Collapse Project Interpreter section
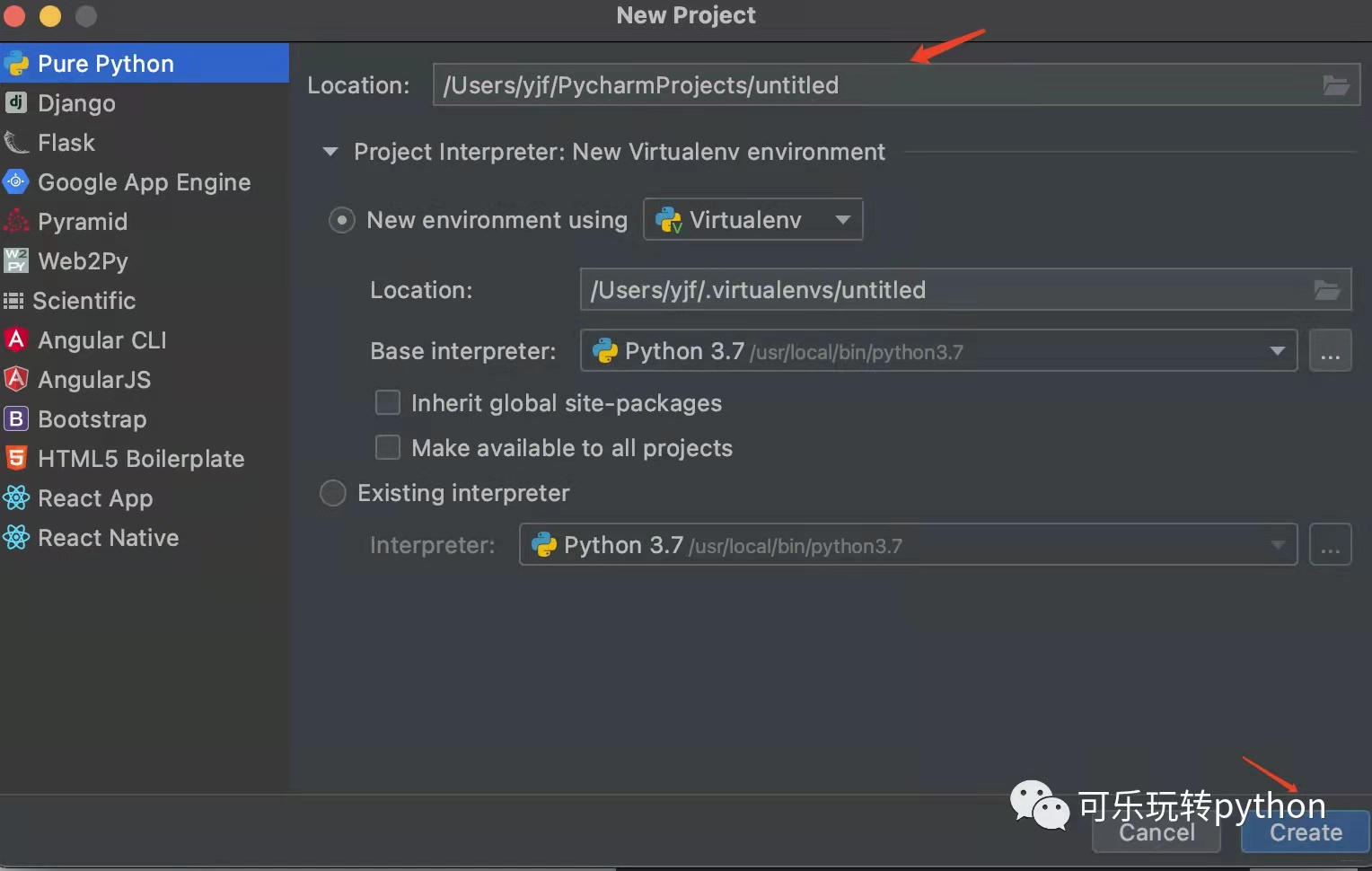1372x871 pixels. [x=330, y=152]
